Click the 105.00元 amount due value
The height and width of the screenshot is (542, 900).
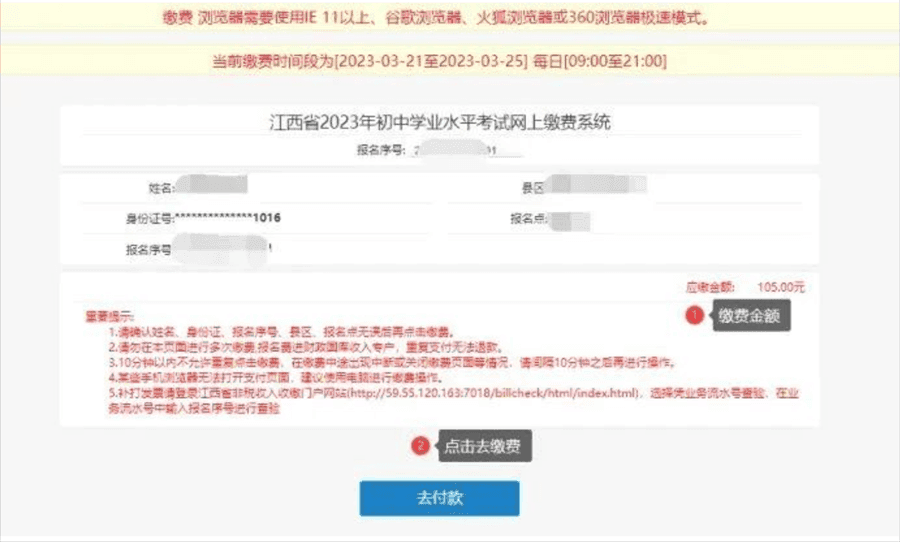point(781,287)
